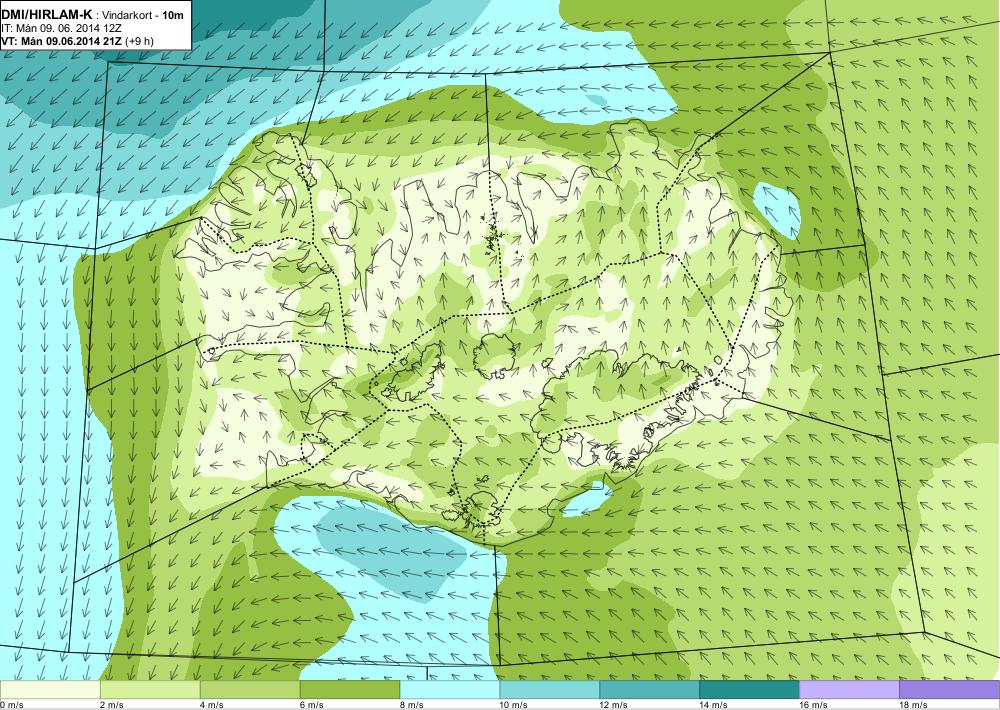Click the "DMI/HIRLAM-K" model title

point(47,15)
